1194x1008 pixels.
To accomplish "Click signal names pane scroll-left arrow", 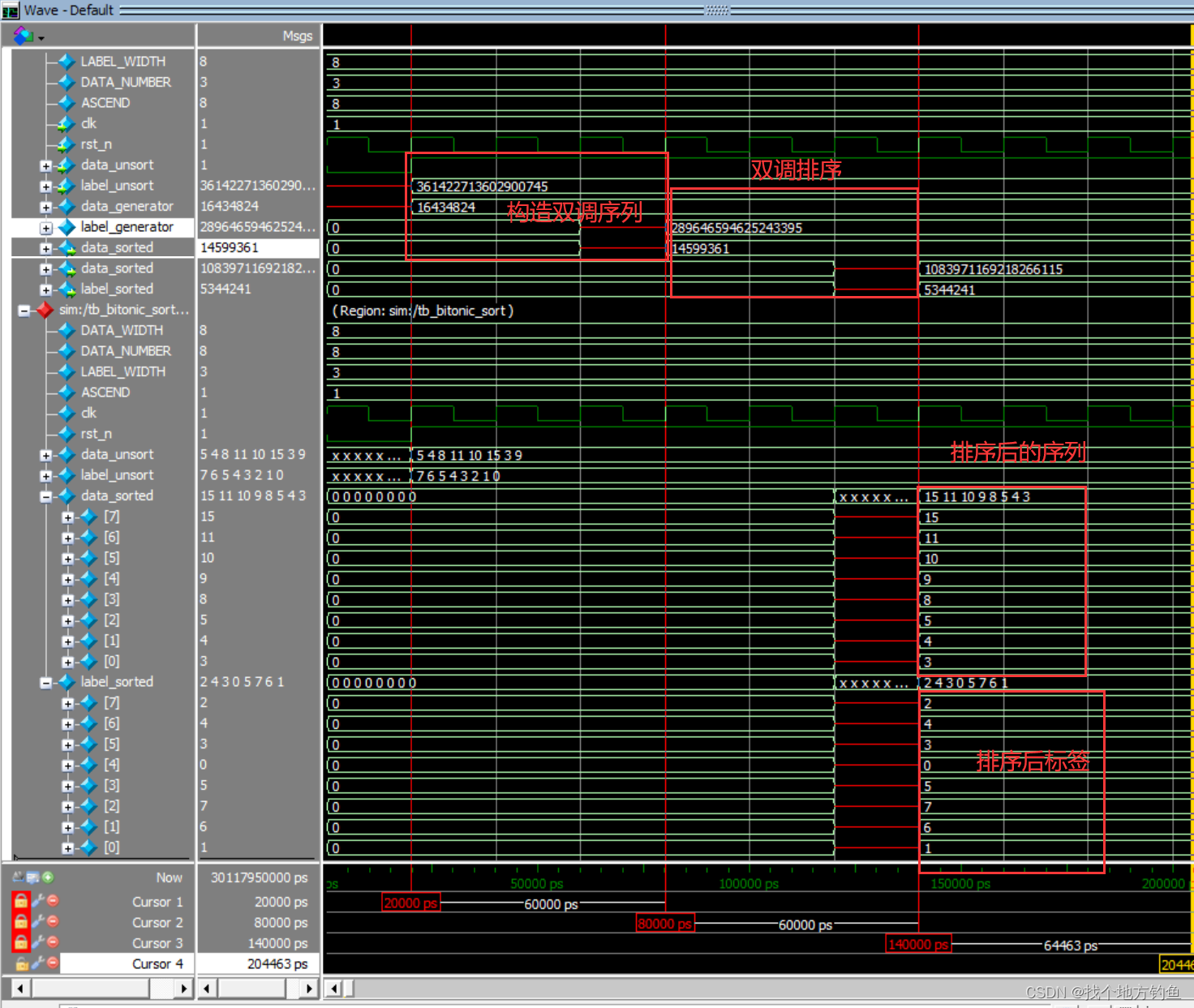I will (20, 988).
